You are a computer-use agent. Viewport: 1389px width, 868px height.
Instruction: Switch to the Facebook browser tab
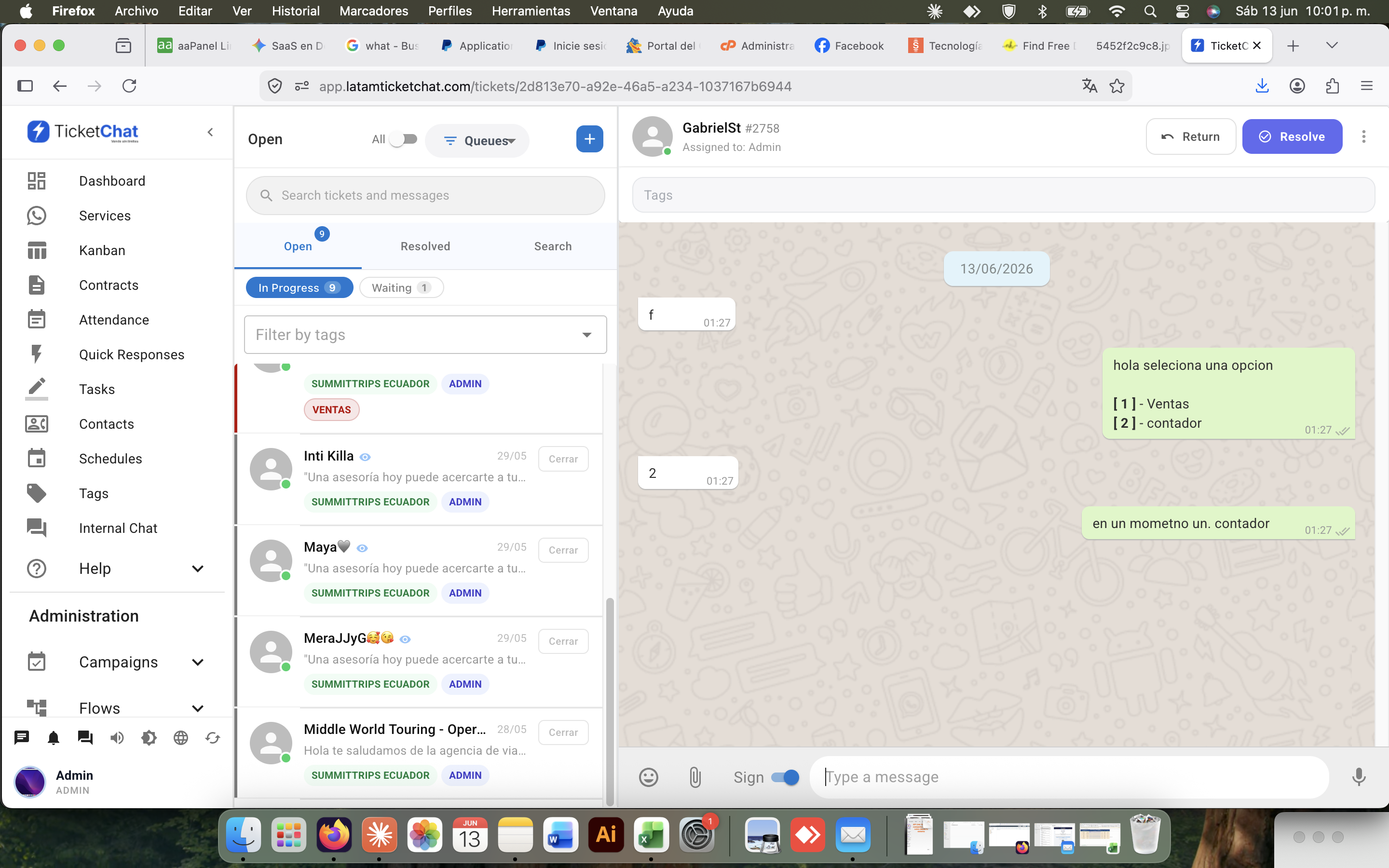pos(849,45)
